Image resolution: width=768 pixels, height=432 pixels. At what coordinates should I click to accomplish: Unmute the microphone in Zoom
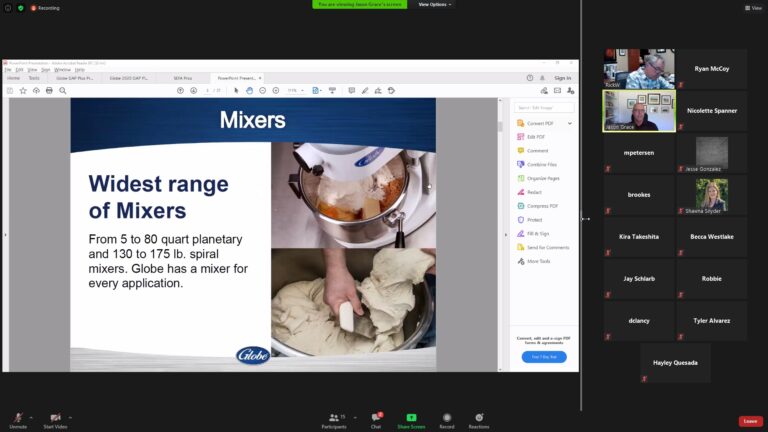click(x=18, y=420)
